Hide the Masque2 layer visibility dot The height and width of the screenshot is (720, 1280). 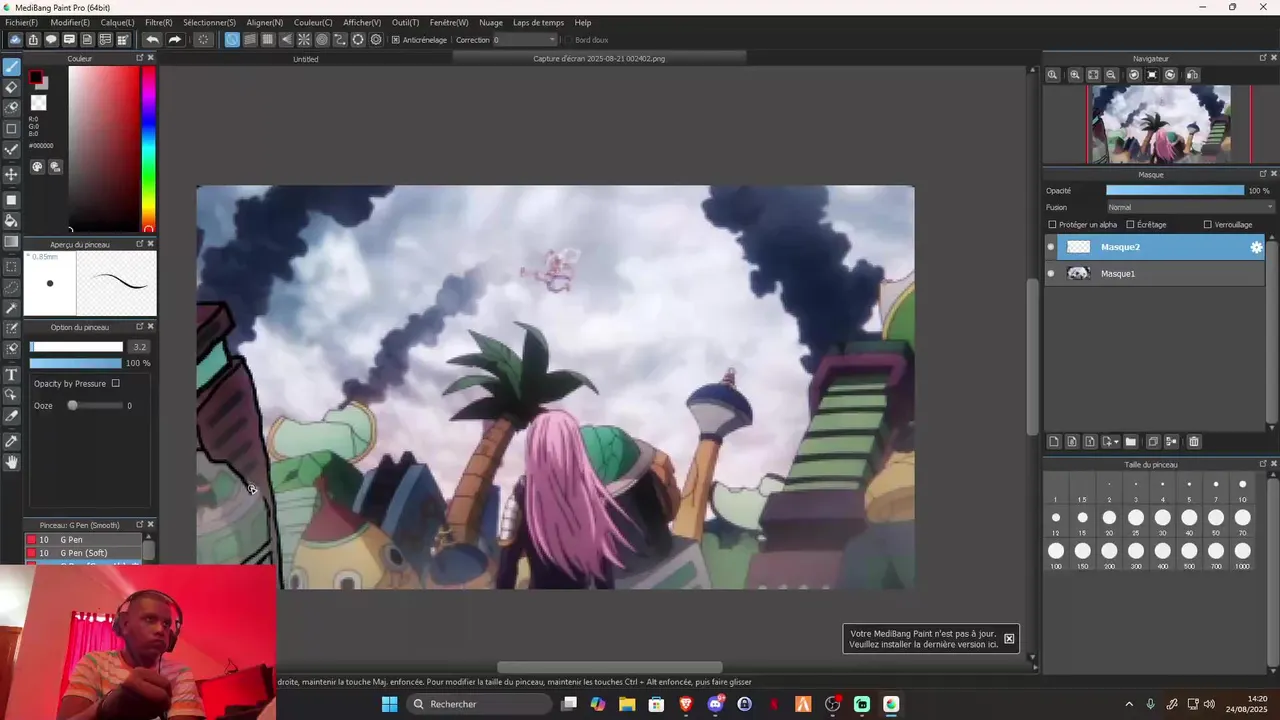pos(1050,247)
